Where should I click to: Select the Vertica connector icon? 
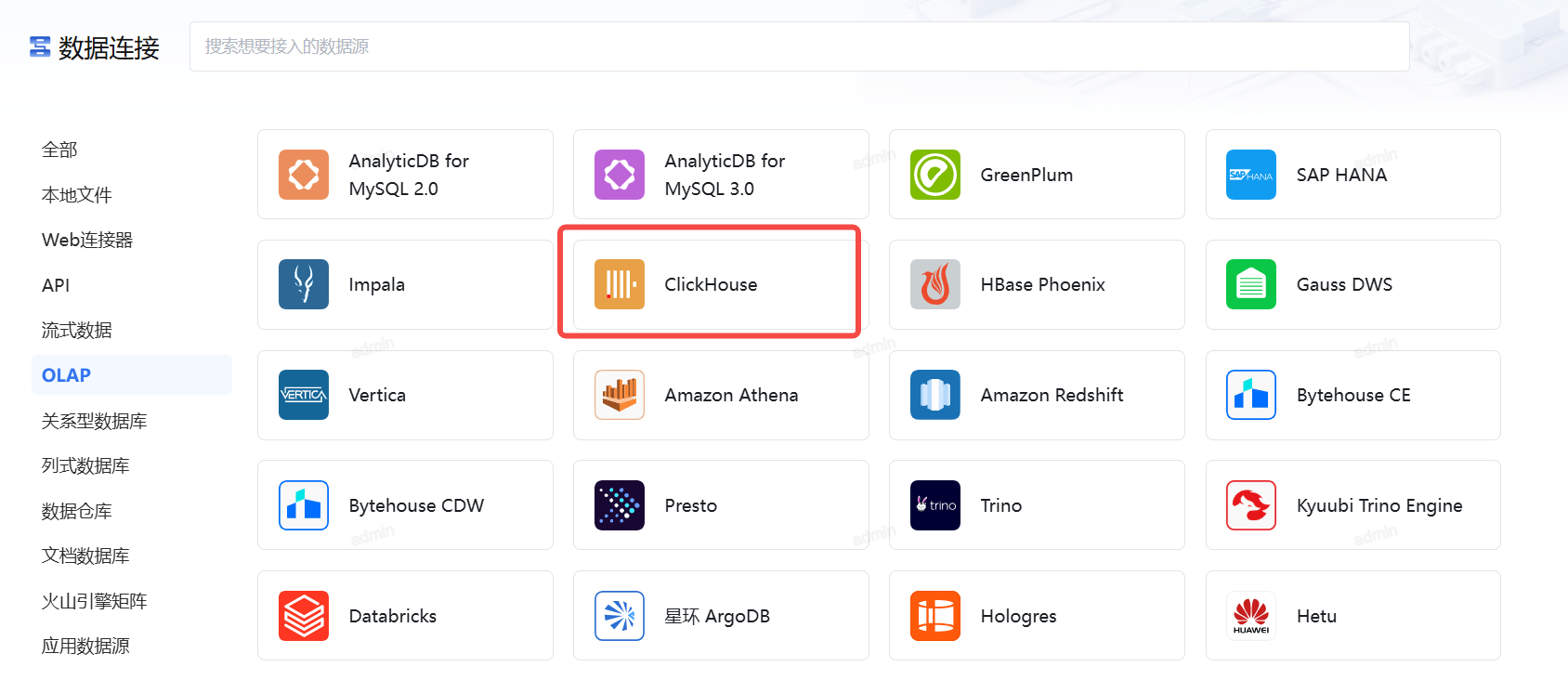click(303, 395)
